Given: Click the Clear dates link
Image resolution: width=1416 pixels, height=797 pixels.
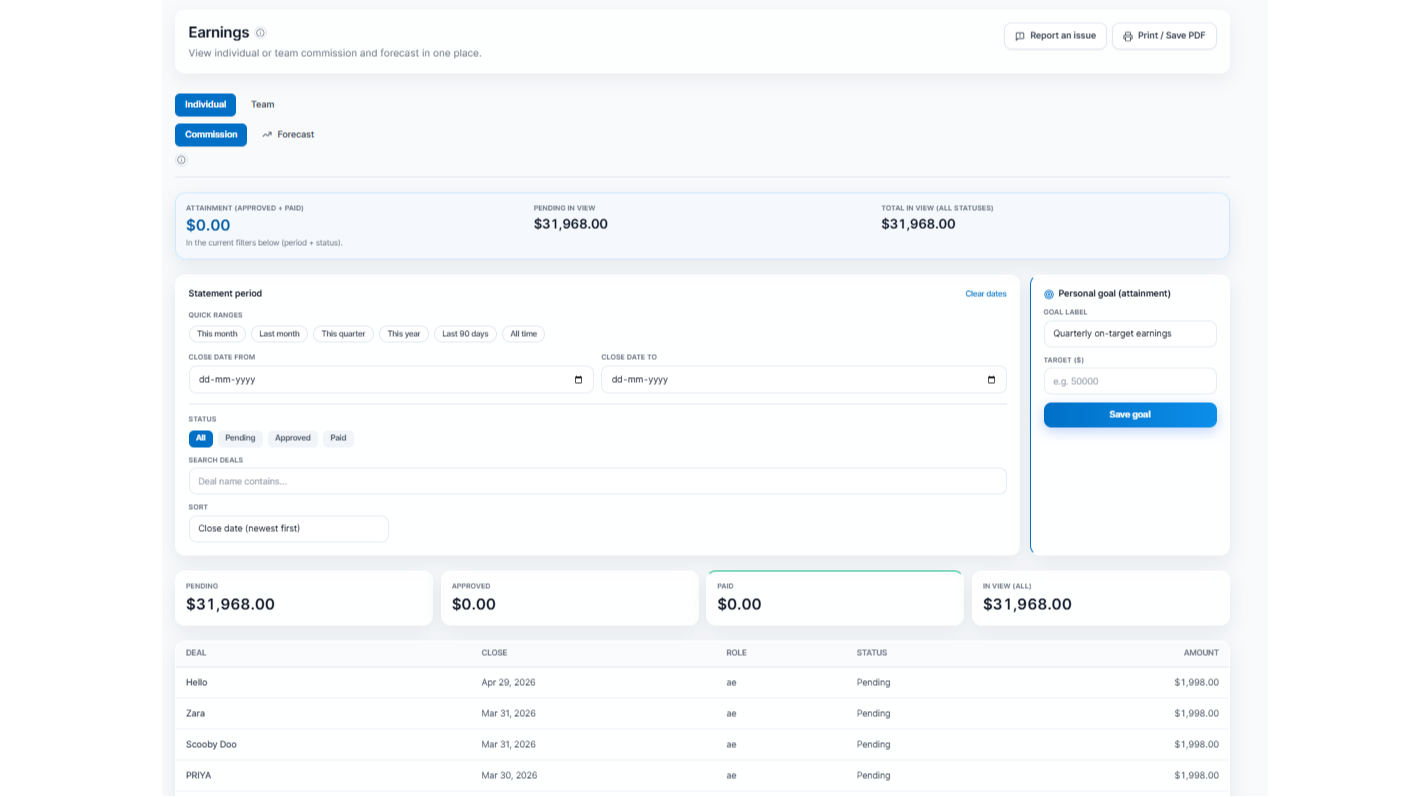Looking at the screenshot, I should 986,294.
